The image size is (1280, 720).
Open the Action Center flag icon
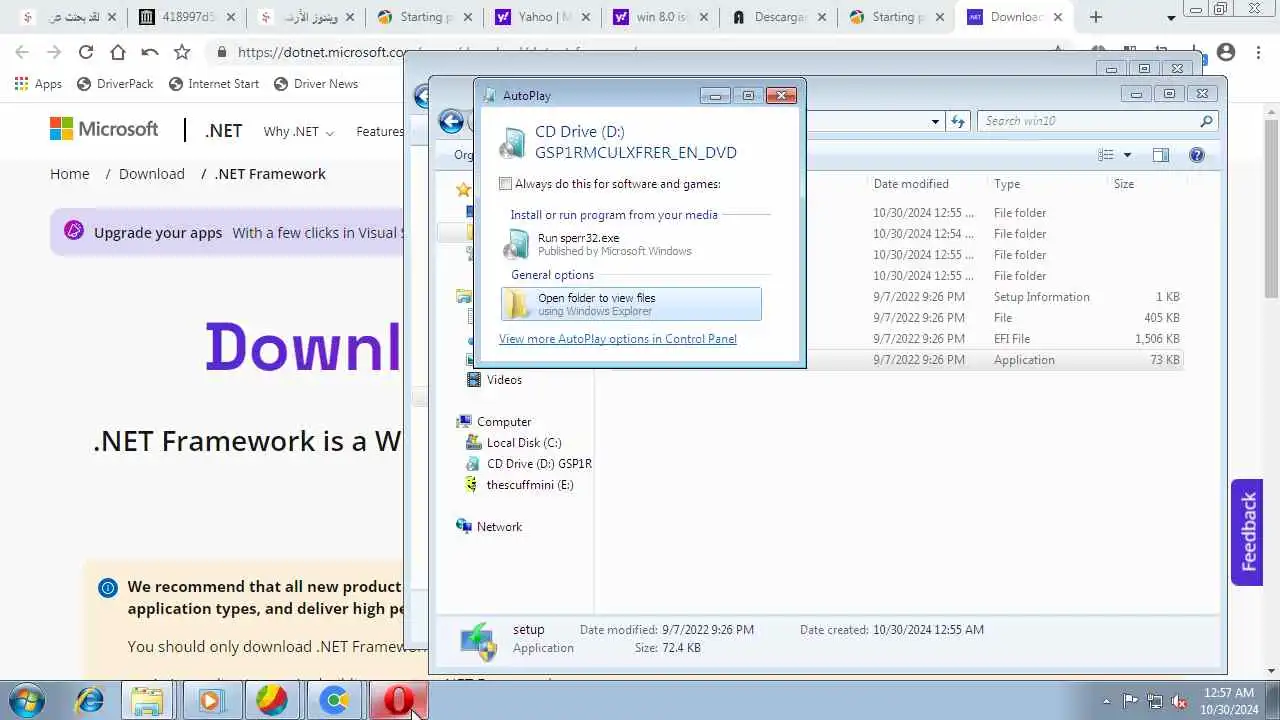point(1130,701)
